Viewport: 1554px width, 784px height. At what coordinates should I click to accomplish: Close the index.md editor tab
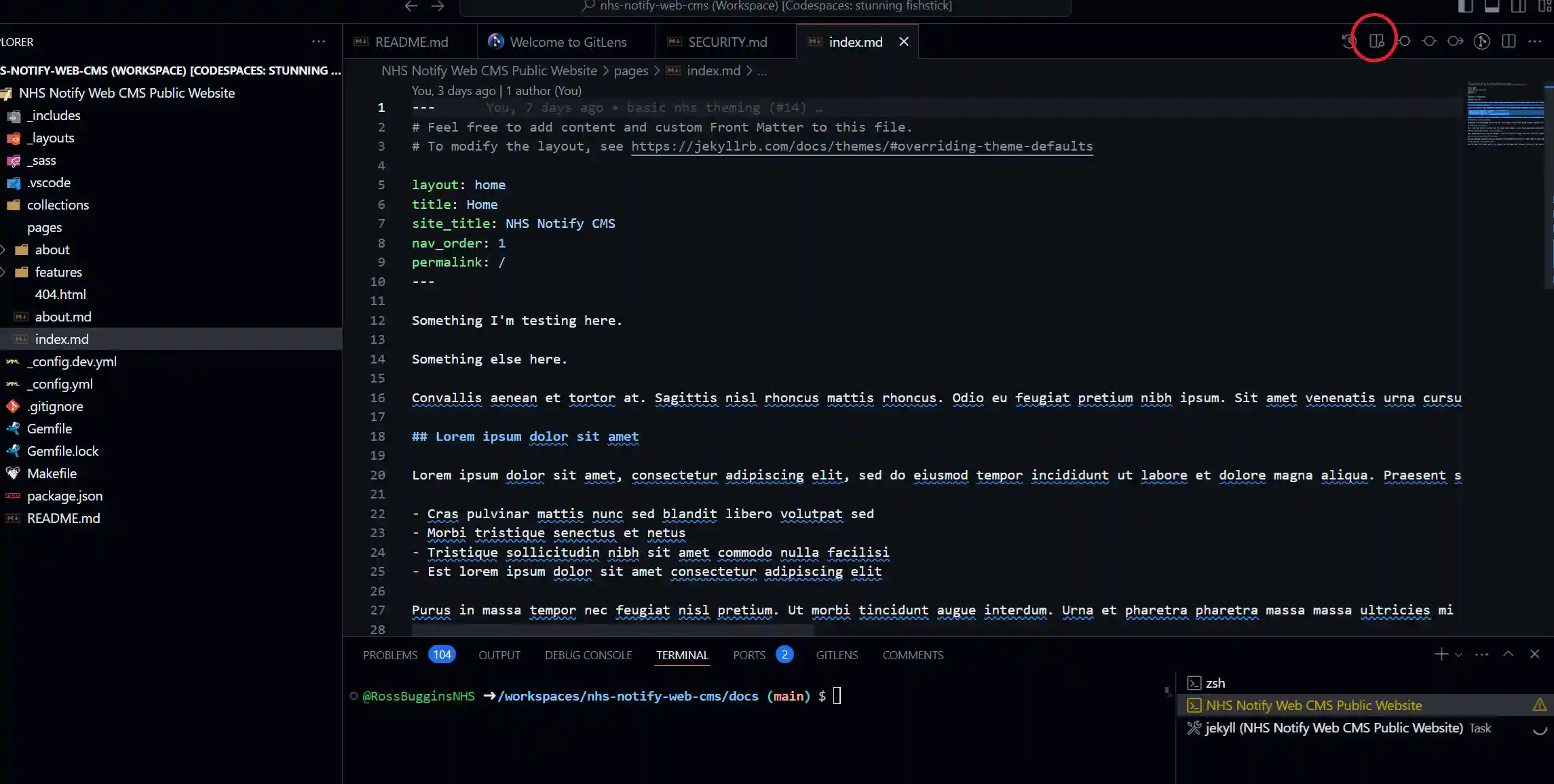click(x=904, y=42)
